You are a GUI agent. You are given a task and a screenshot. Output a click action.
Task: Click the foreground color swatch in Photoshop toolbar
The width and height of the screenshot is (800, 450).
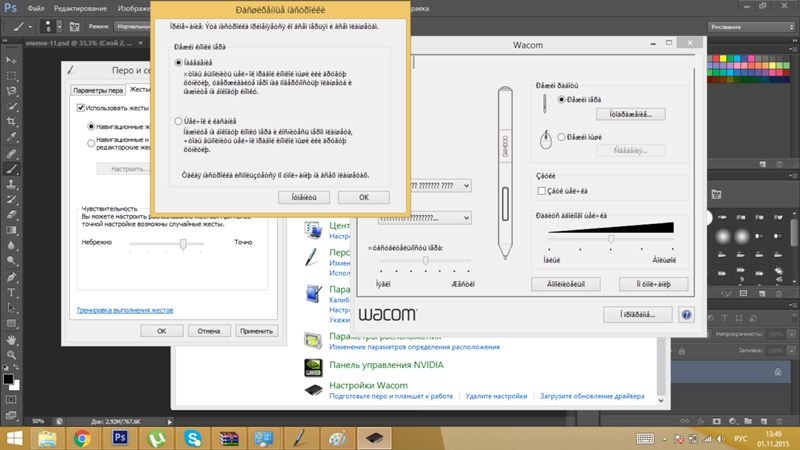coord(8,380)
